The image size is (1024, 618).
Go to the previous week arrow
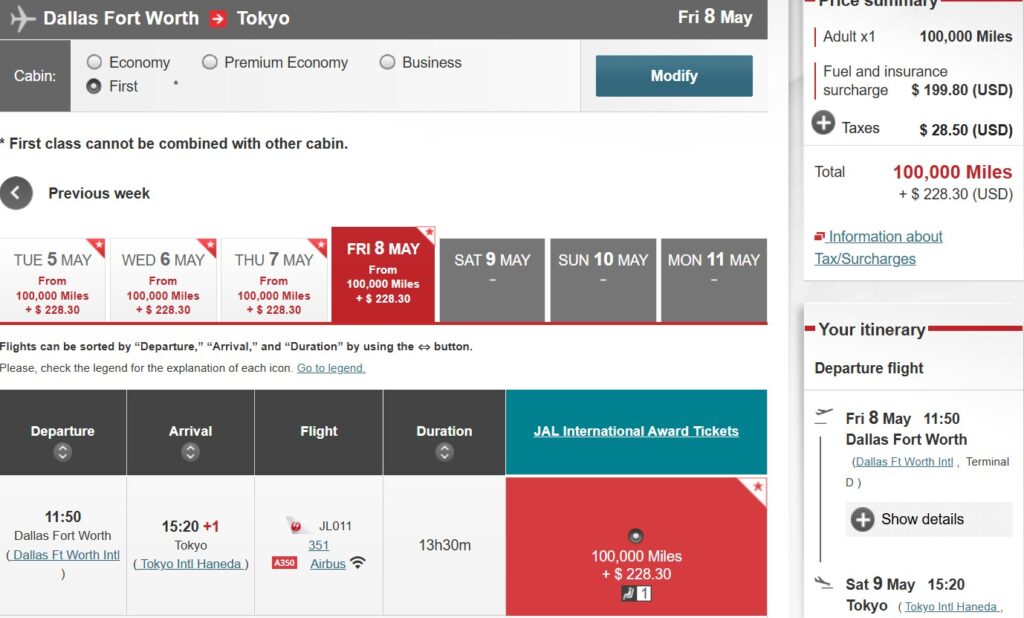16,193
